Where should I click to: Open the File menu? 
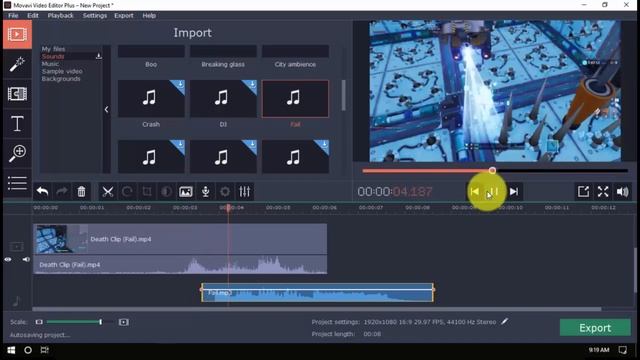pyautogui.click(x=13, y=16)
